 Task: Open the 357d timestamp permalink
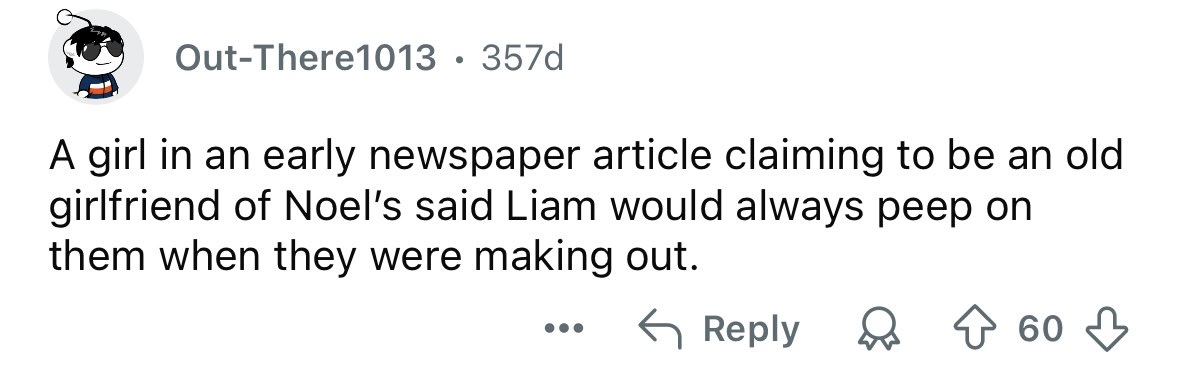click(522, 58)
